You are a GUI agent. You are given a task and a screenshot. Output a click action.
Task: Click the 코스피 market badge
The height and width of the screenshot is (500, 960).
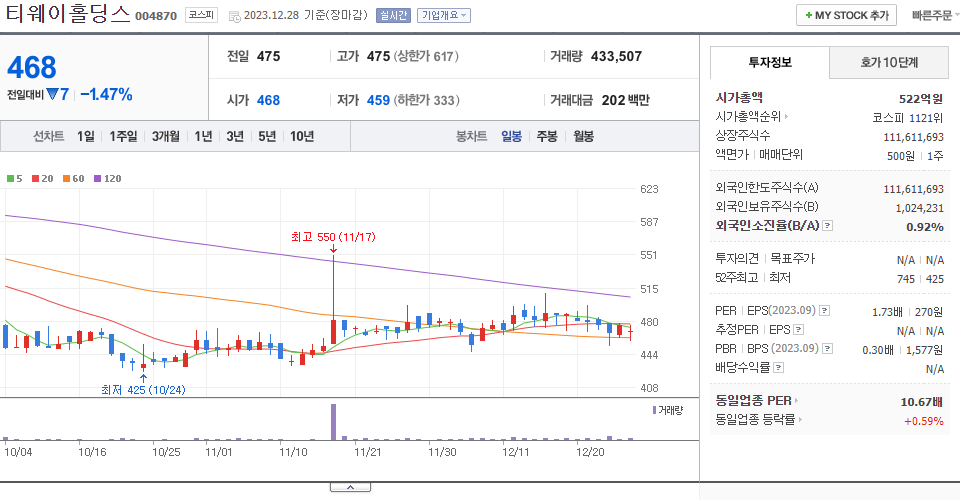(201, 15)
